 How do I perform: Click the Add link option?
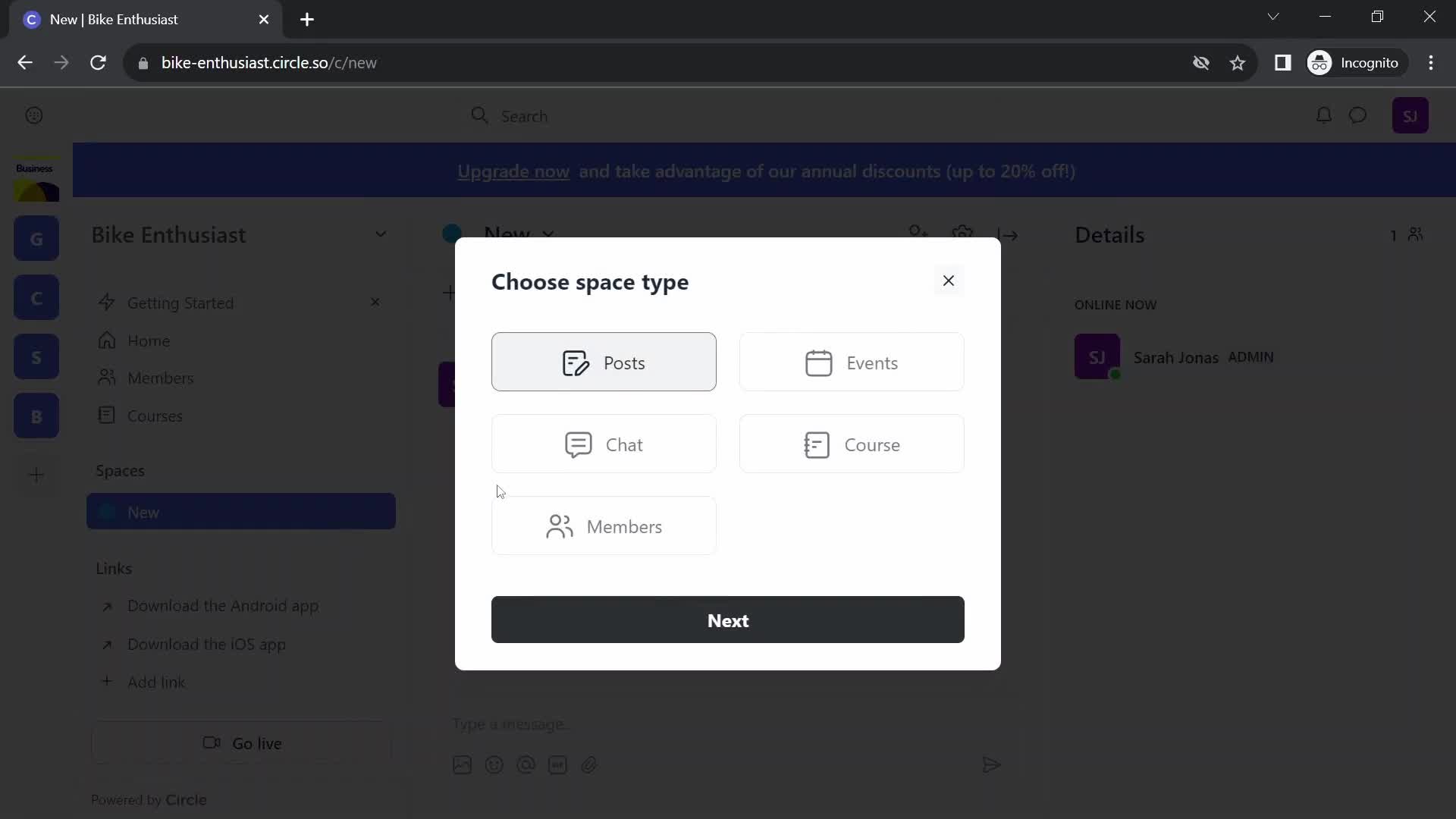point(156,682)
